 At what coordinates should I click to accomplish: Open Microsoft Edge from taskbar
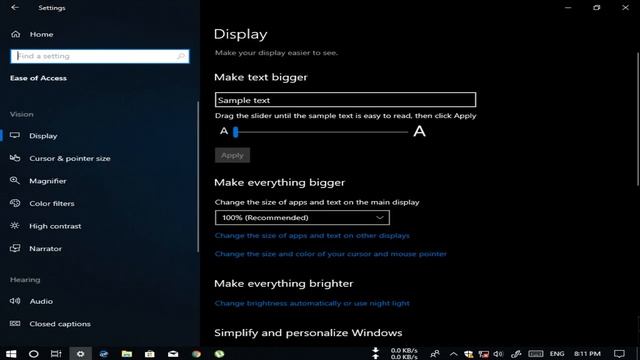click(x=104, y=354)
